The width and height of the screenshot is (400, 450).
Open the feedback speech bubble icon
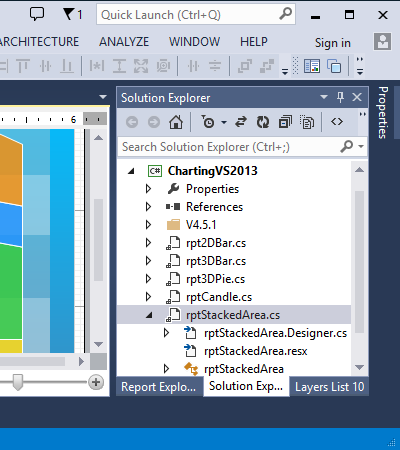[x=37, y=14]
